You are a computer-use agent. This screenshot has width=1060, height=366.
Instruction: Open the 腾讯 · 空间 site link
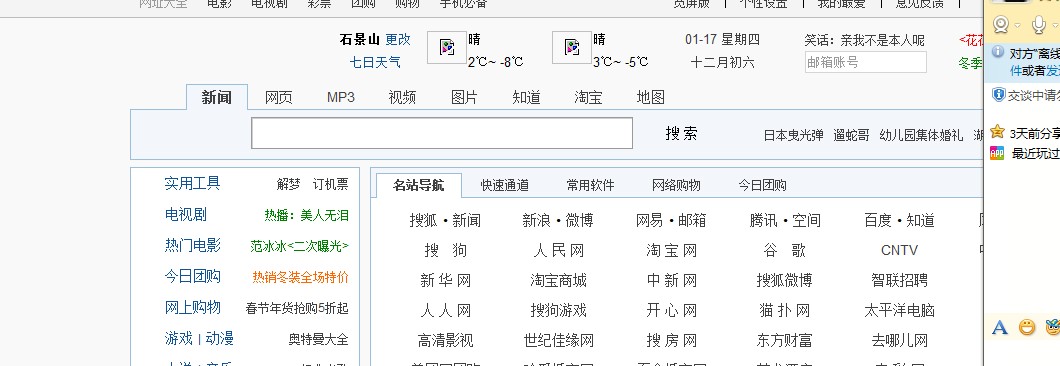(x=785, y=221)
